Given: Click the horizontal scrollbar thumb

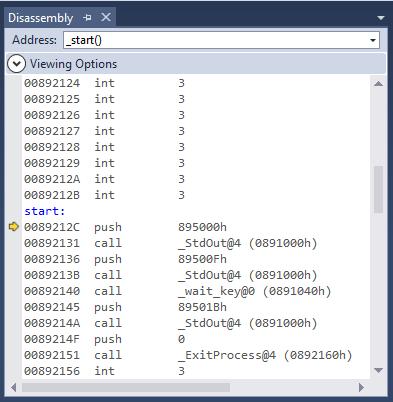Looking at the screenshot, I should click(126, 387).
